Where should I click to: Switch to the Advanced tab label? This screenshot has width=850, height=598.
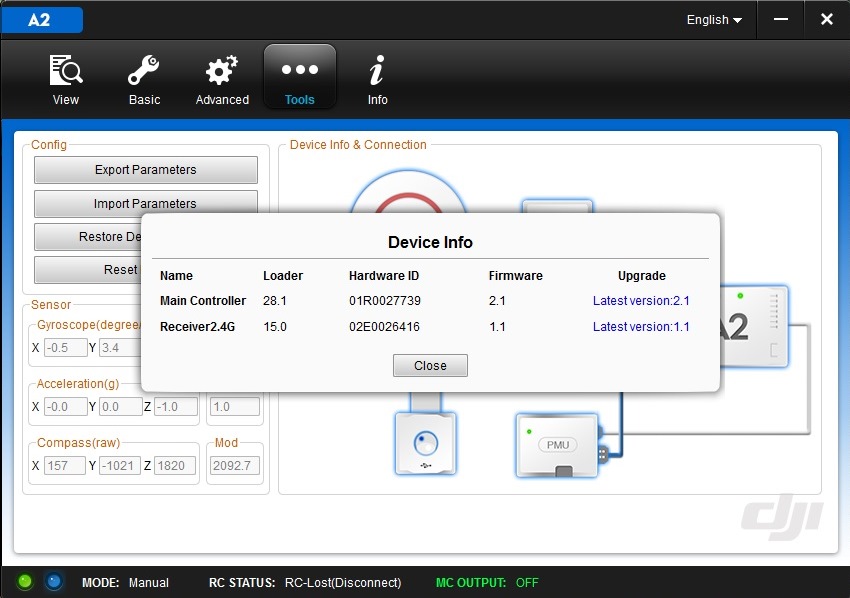click(x=222, y=100)
